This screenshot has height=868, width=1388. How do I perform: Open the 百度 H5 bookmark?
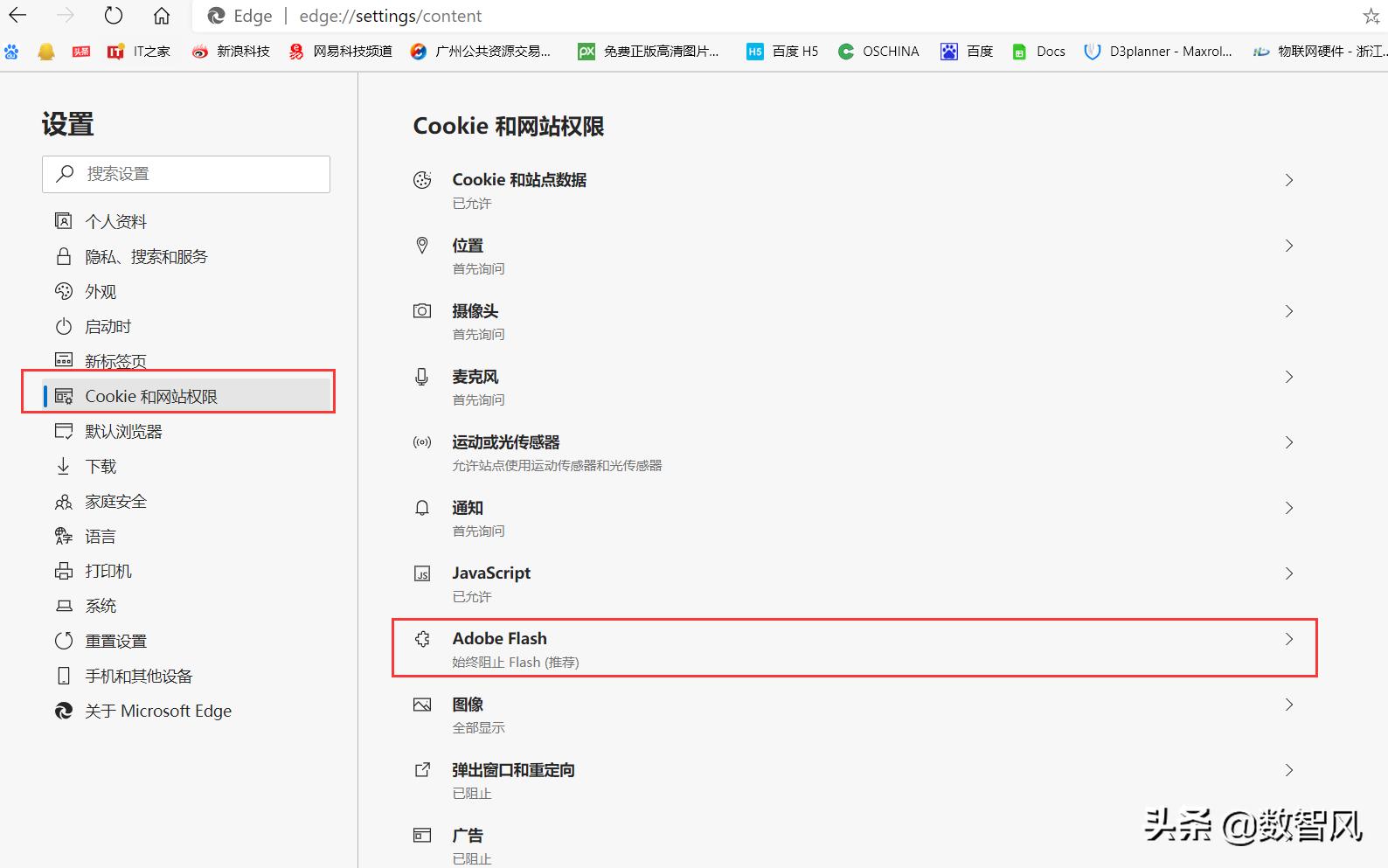tap(783, 52)
